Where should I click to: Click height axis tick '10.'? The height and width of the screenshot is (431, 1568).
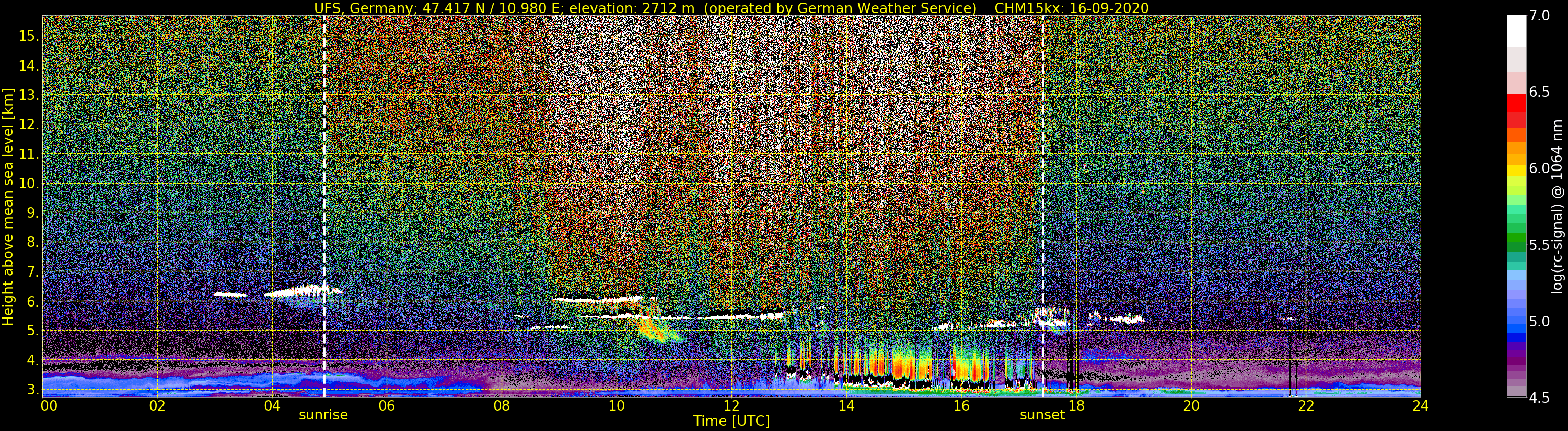[x=29, y=183]
